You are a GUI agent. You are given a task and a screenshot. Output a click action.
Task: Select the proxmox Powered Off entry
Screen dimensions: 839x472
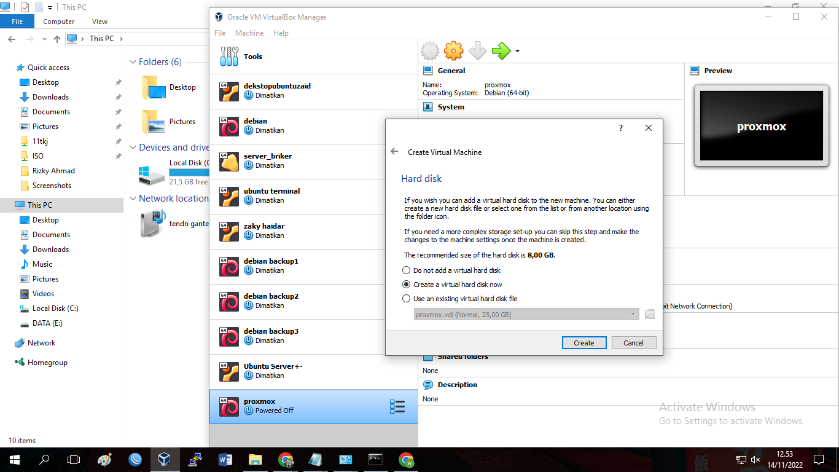[x=314, y=407]
